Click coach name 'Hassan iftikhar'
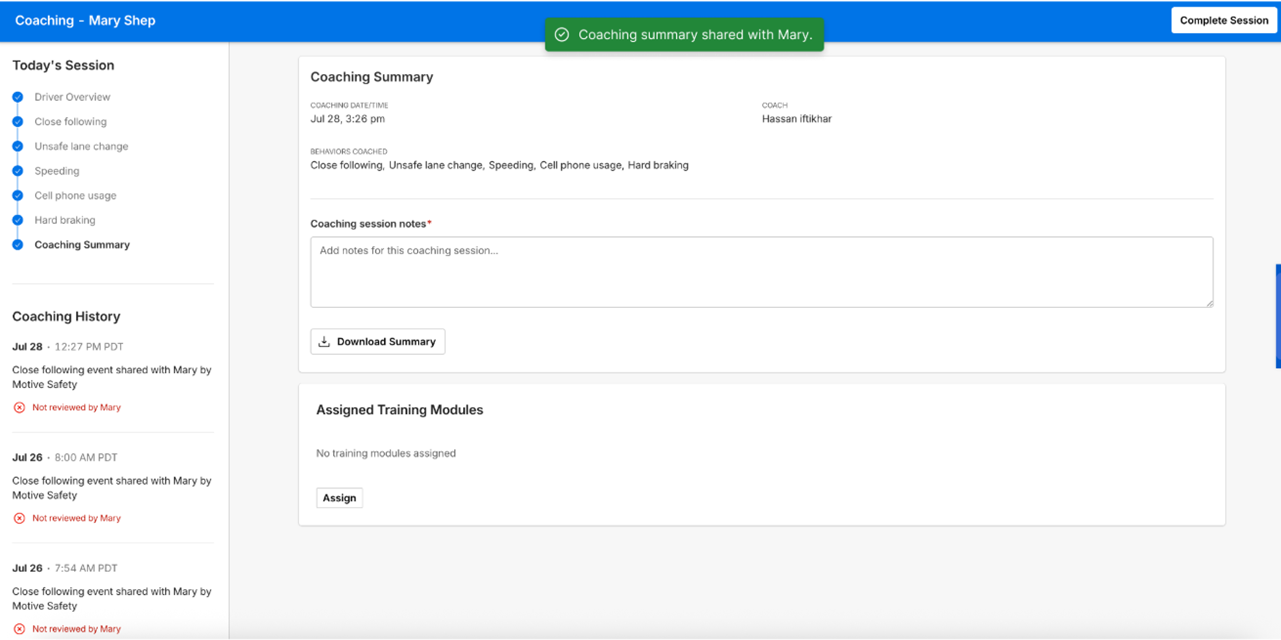The width and height of the screenshot is (1281, 640). click(797, 119)
